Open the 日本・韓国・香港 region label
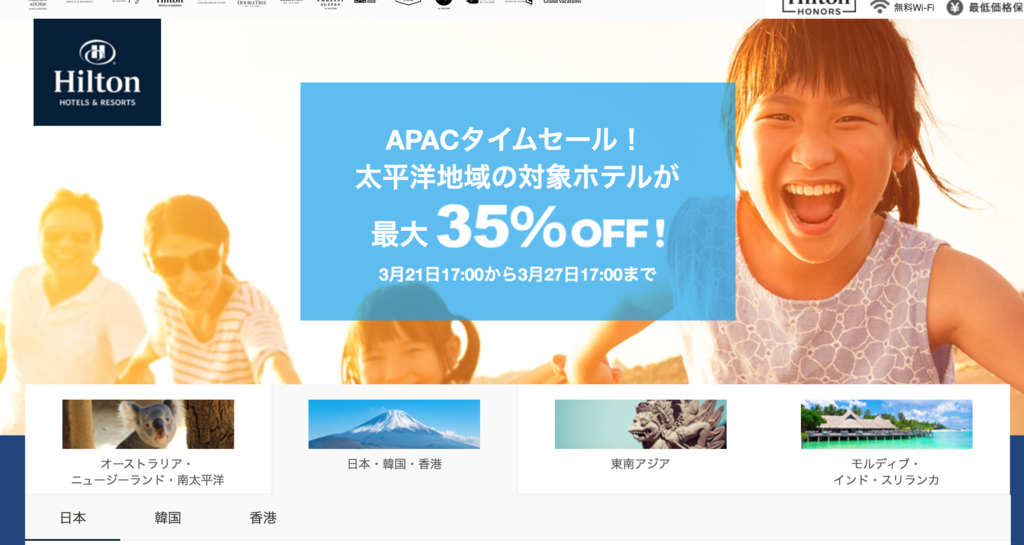This screenshot has width=1024, height=545. pyautogui.click(x=394, y=464)
